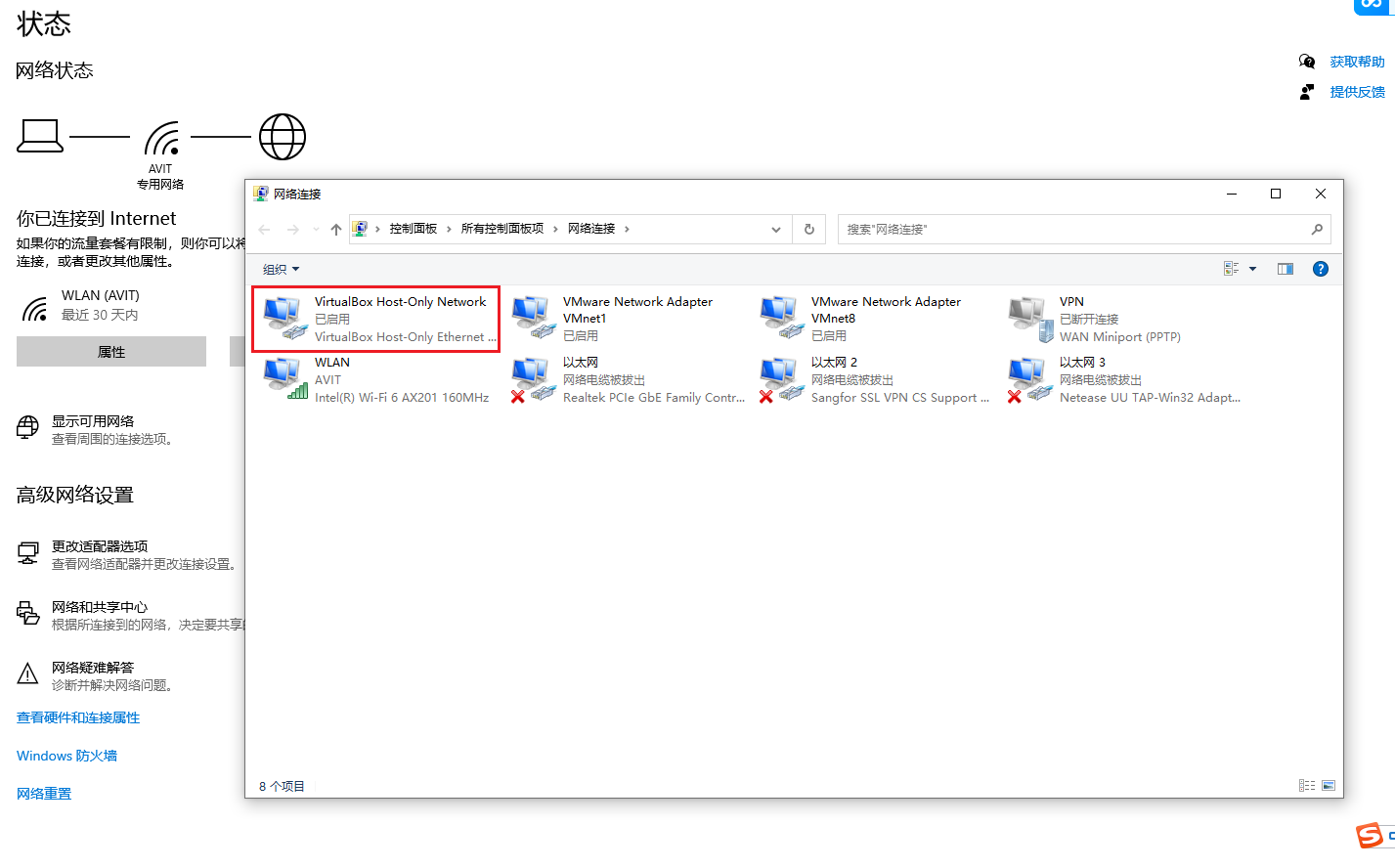The width and height of the screenshot is (1395, 868).
Task: Maximize the 网络连接 window
Action: click(x=1276, y=194)
